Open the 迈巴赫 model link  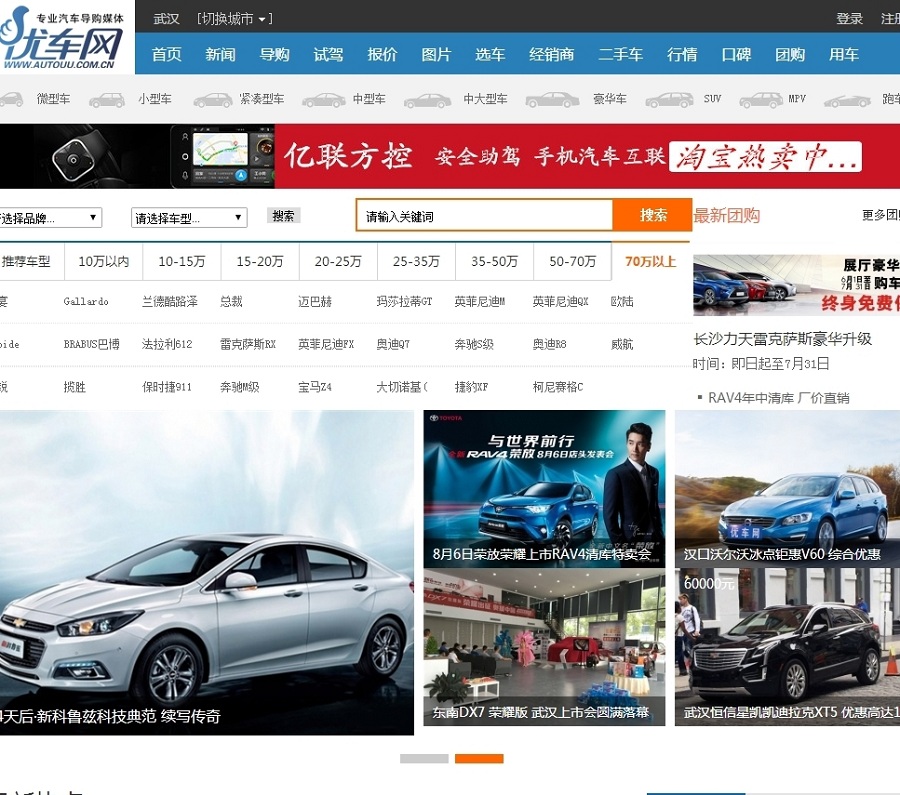click(x=315, y=301)
